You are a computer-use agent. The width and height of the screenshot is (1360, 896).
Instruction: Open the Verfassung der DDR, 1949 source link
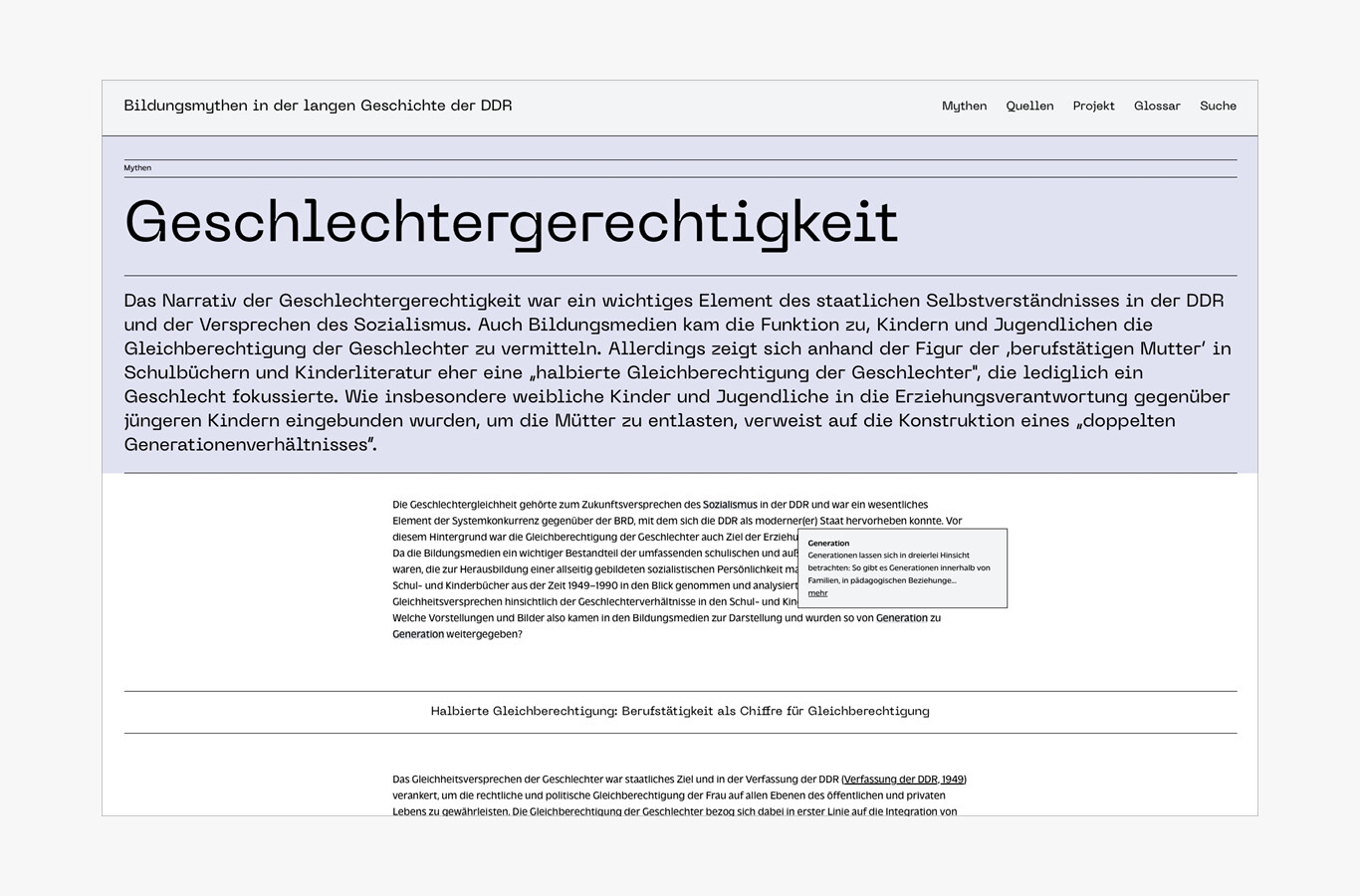tap(904, 780)
